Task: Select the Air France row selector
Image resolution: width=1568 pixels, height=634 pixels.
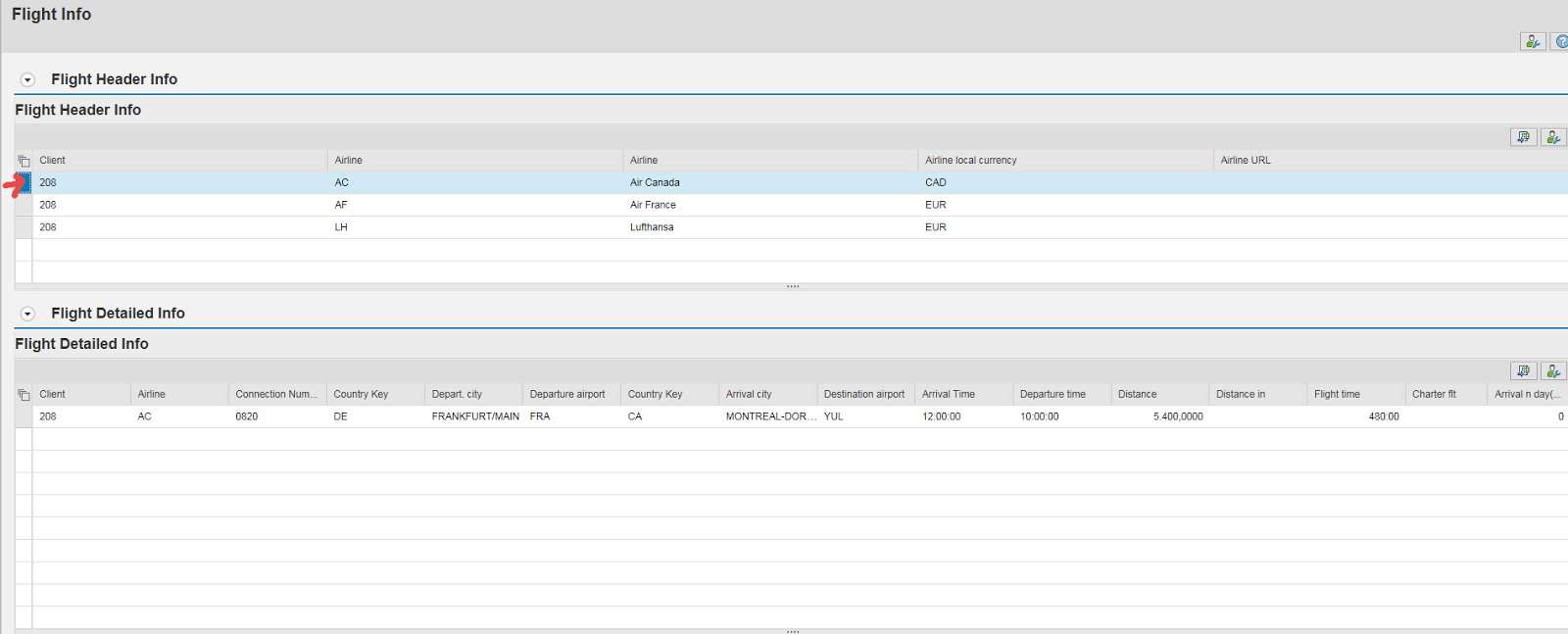Action: pos(24,205)
